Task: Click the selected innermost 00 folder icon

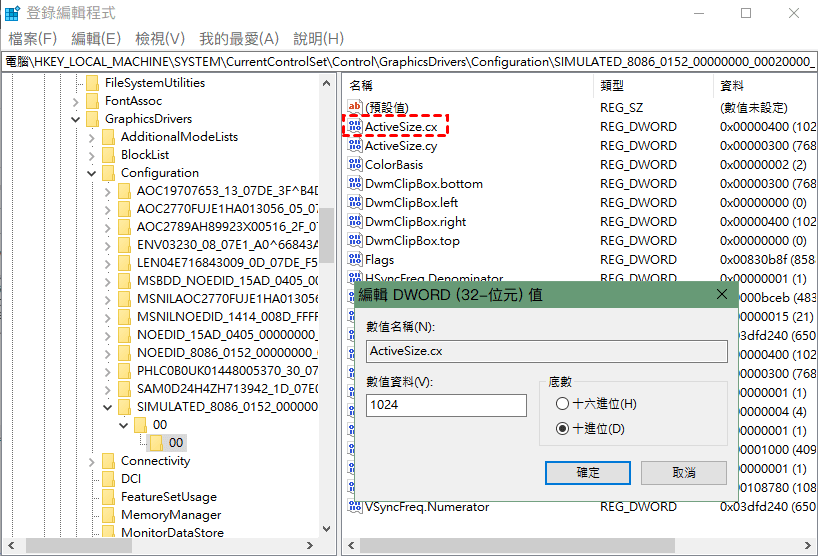Action: [156, 443]
